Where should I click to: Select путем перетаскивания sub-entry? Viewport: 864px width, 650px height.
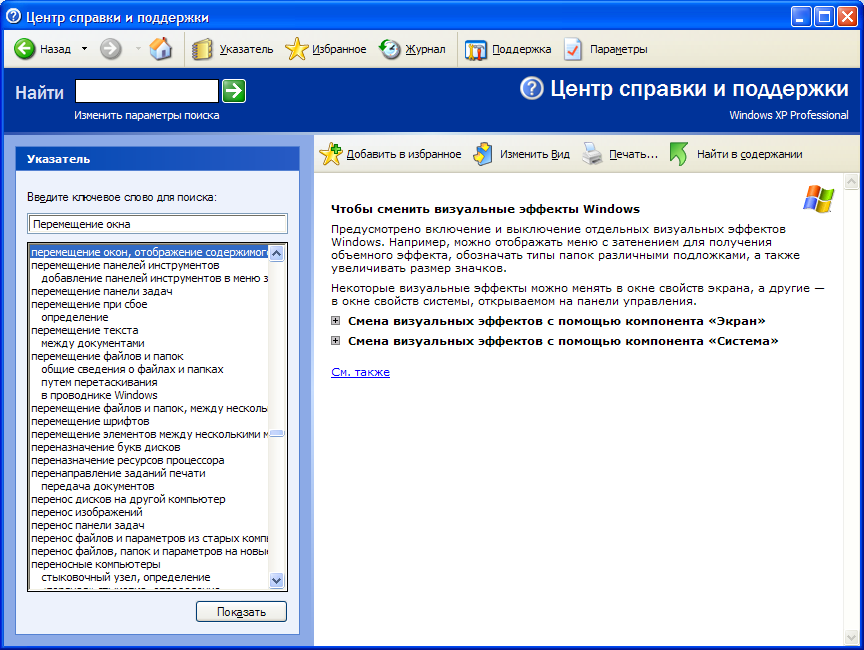99,382
